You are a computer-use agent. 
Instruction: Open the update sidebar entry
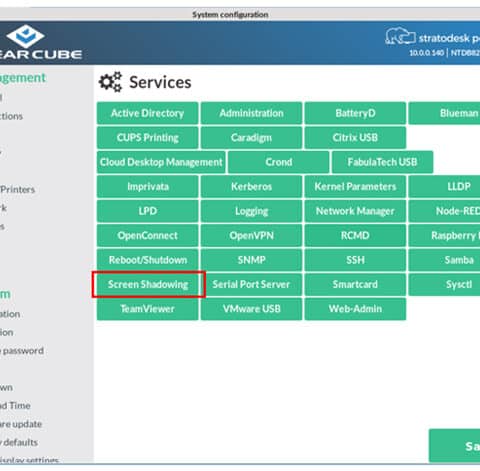(21, 424)
